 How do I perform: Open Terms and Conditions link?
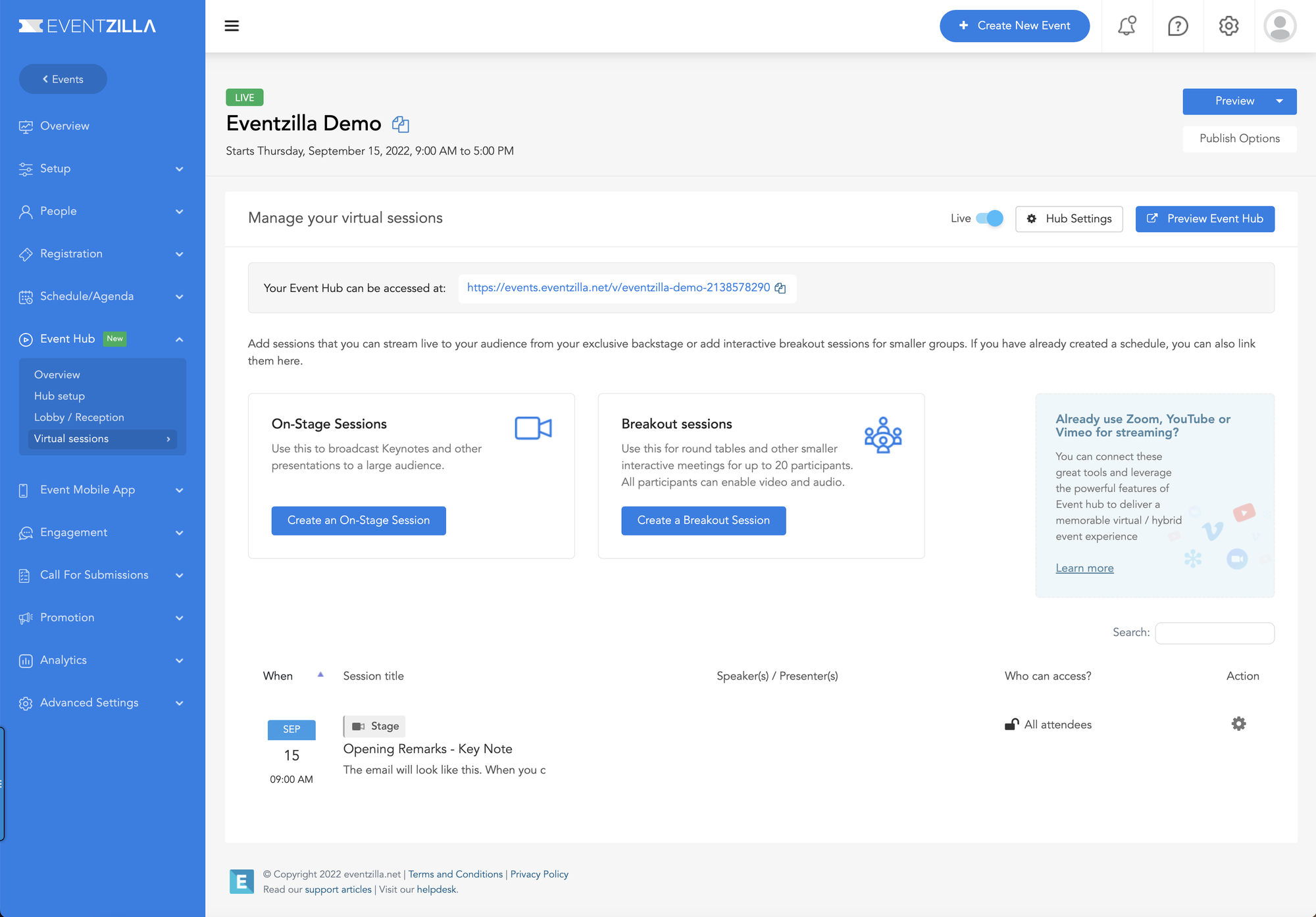(455, 874)
